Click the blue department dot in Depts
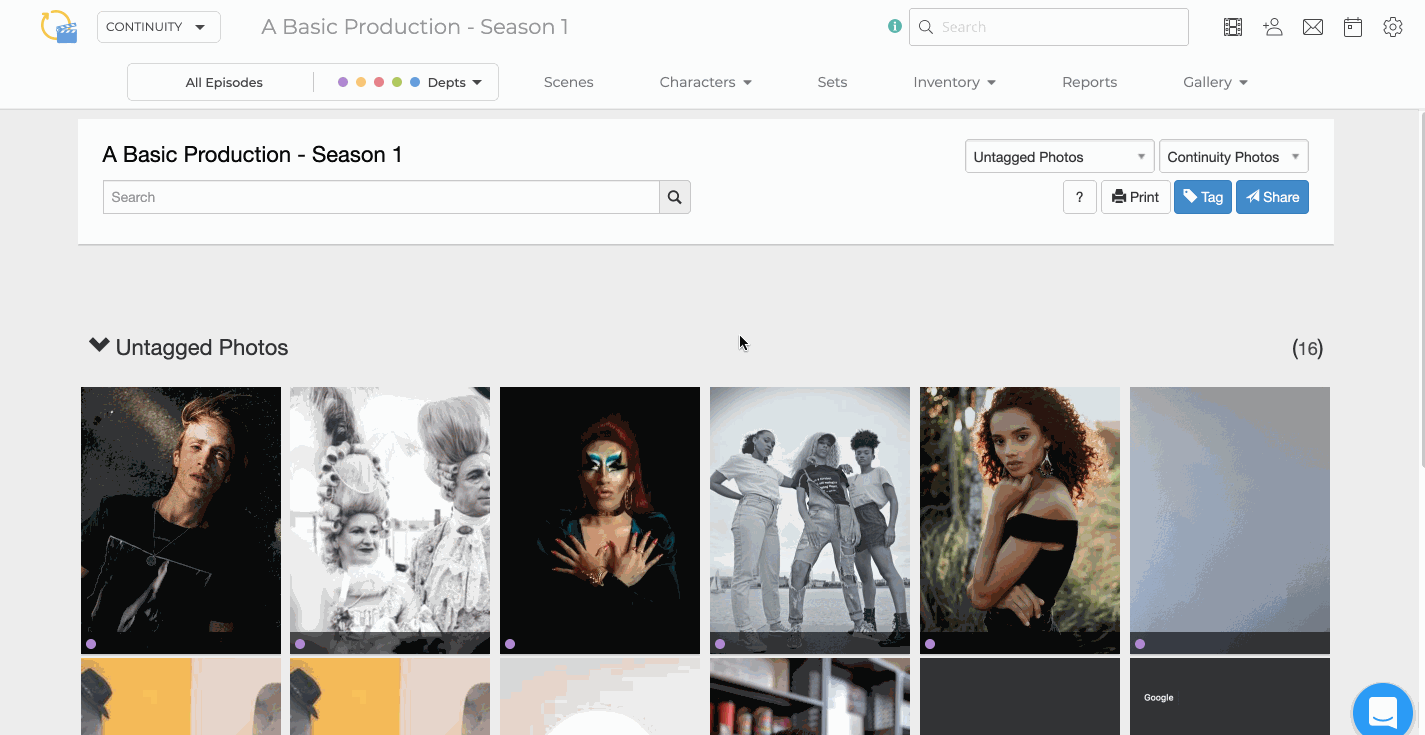This screenshot has height=735, width=1425. (415, 82)
